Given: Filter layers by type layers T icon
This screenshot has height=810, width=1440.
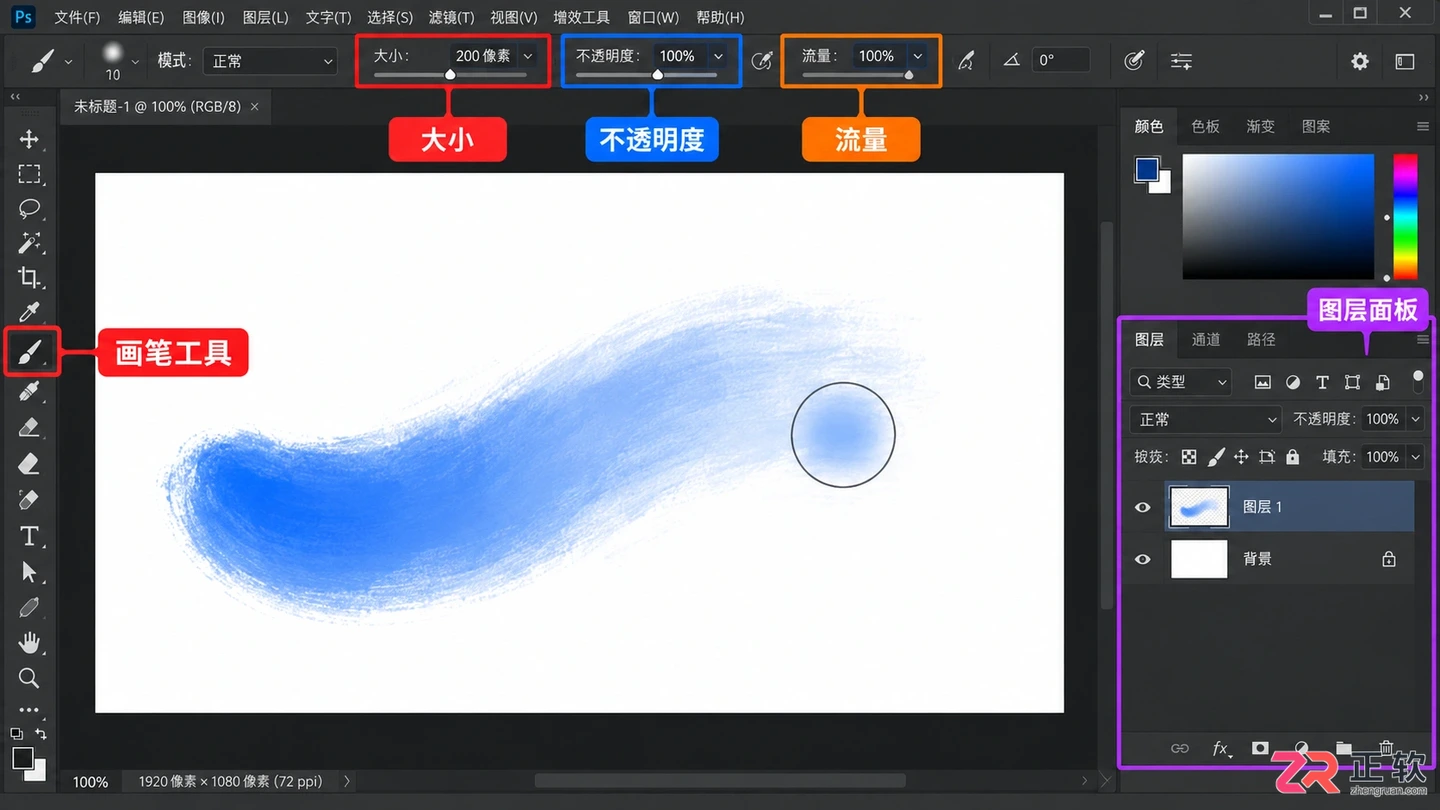Looking at the screenshot, I should [1322, 382].
